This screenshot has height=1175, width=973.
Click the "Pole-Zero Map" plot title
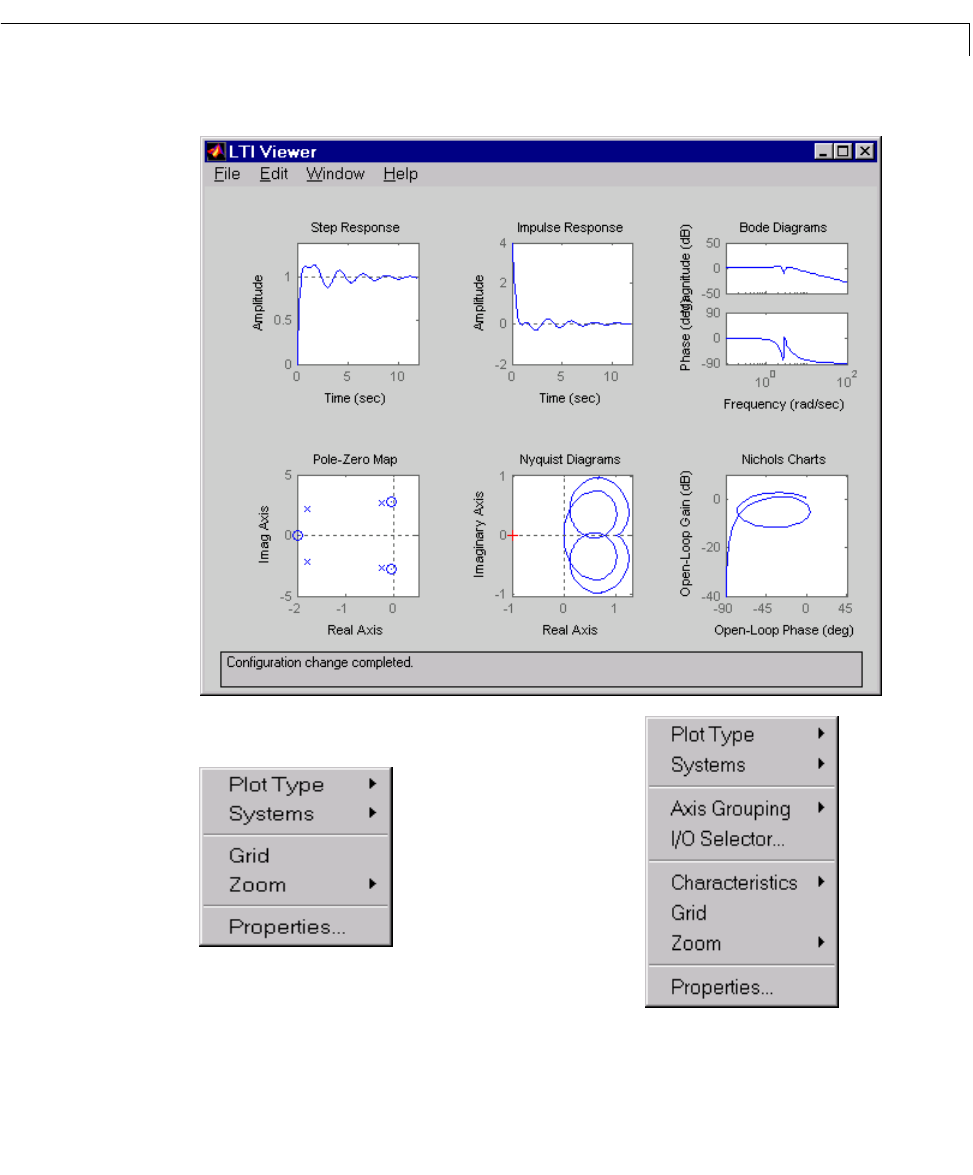[355, 459]
